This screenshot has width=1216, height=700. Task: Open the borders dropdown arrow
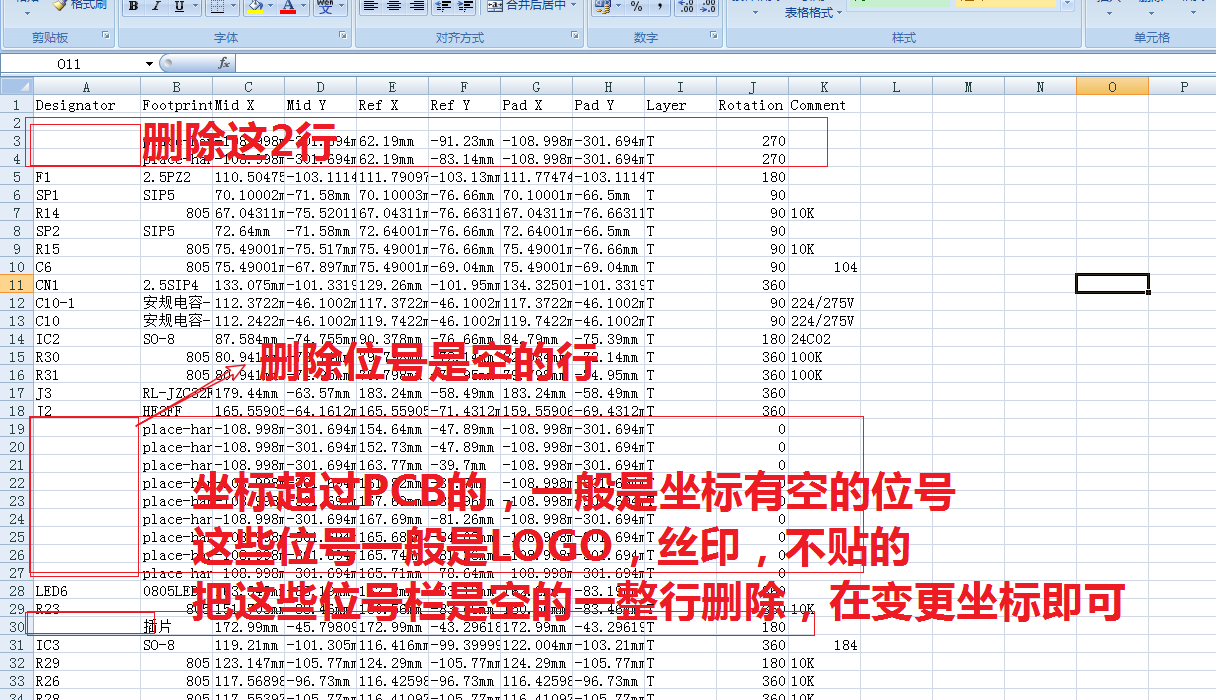click(x=233, y=6)
